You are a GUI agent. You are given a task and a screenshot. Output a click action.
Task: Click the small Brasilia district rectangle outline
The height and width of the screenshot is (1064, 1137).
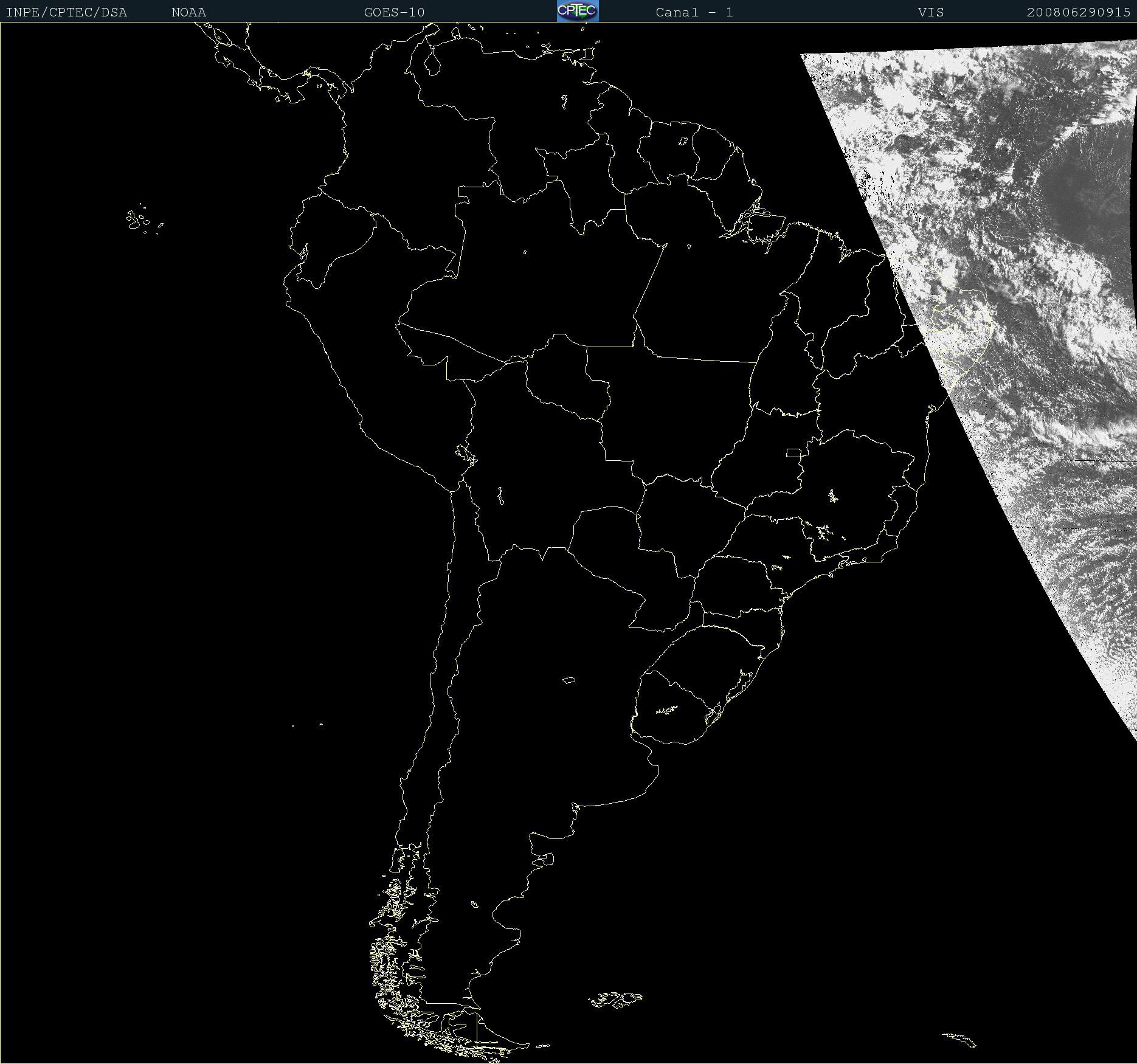[793, 453]
